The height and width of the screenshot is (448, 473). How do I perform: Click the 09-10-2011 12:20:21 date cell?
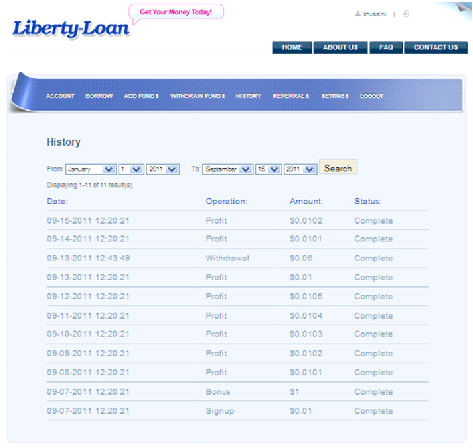[88, 334]
